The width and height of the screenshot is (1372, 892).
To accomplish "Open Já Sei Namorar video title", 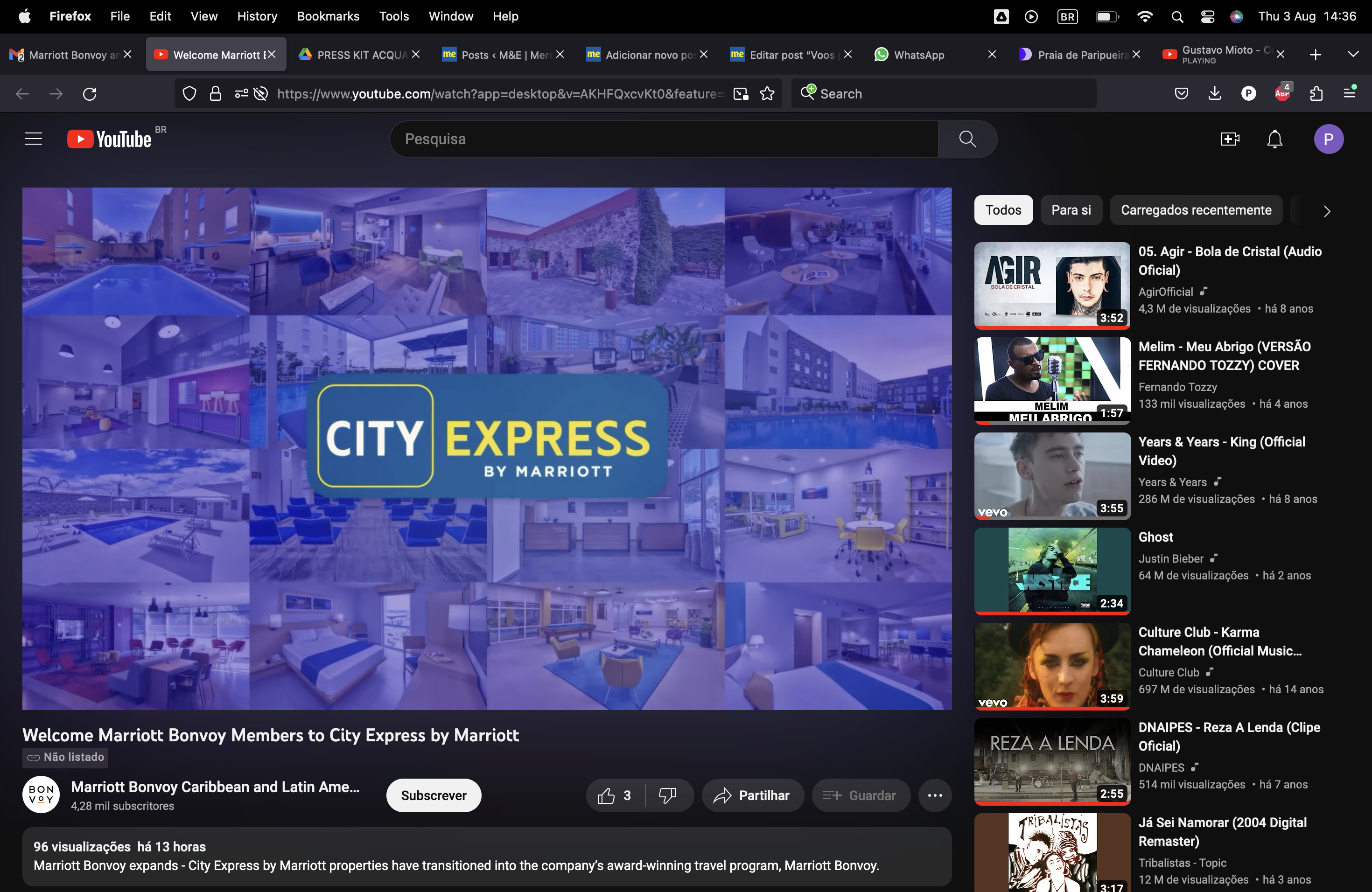I will click(1222, 832).
